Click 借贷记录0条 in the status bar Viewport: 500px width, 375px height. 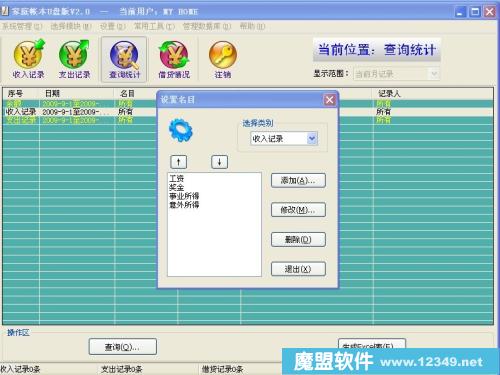(222, 369)
